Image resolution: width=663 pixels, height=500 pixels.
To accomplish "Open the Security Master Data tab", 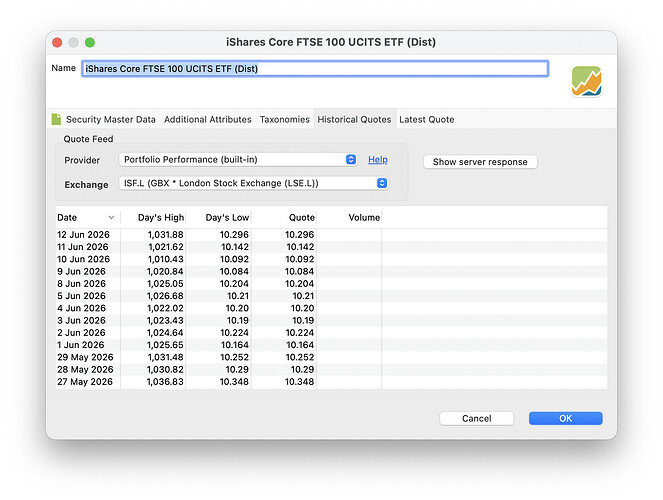I will 111,120.
